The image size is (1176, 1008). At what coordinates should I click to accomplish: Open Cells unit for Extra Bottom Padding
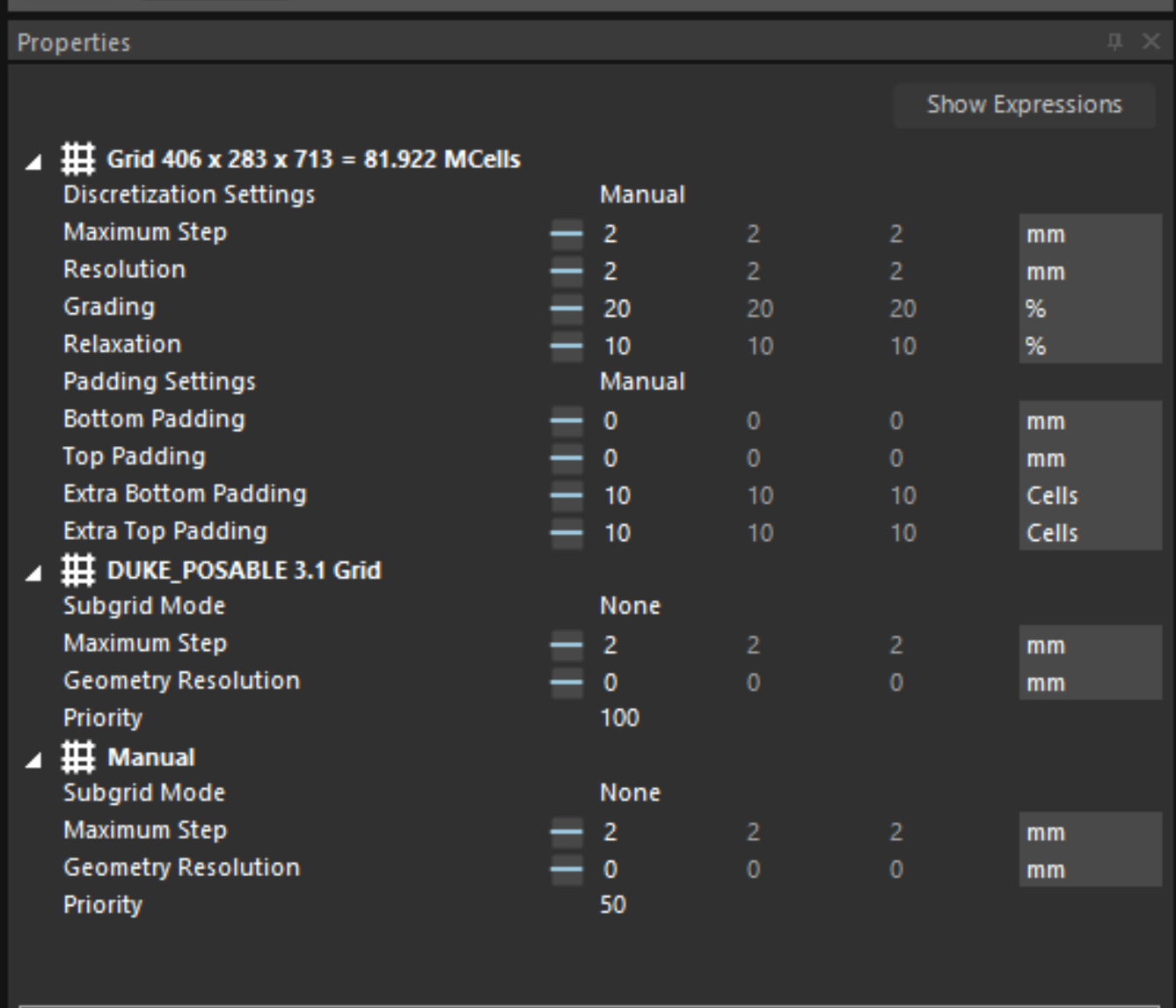(x=1090, y=495)
